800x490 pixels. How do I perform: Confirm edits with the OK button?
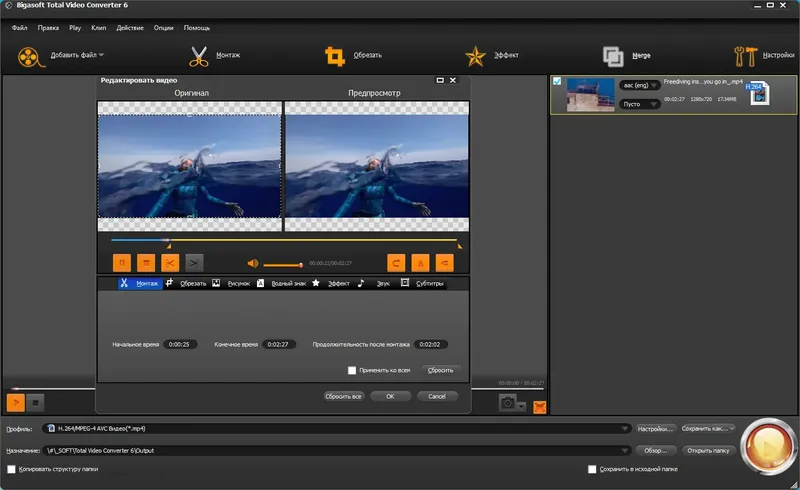(x=390, y=397)
